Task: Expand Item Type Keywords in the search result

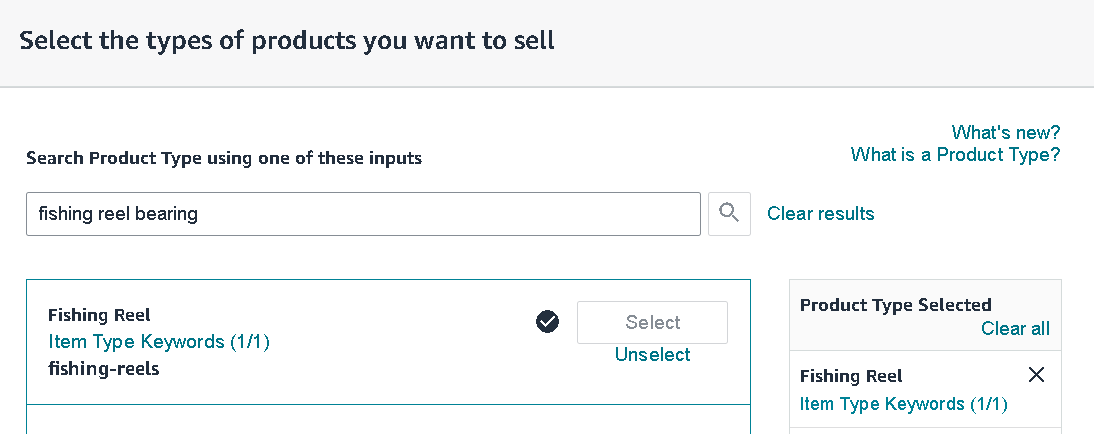Action: pyautogui.click(x=159, y=342)
